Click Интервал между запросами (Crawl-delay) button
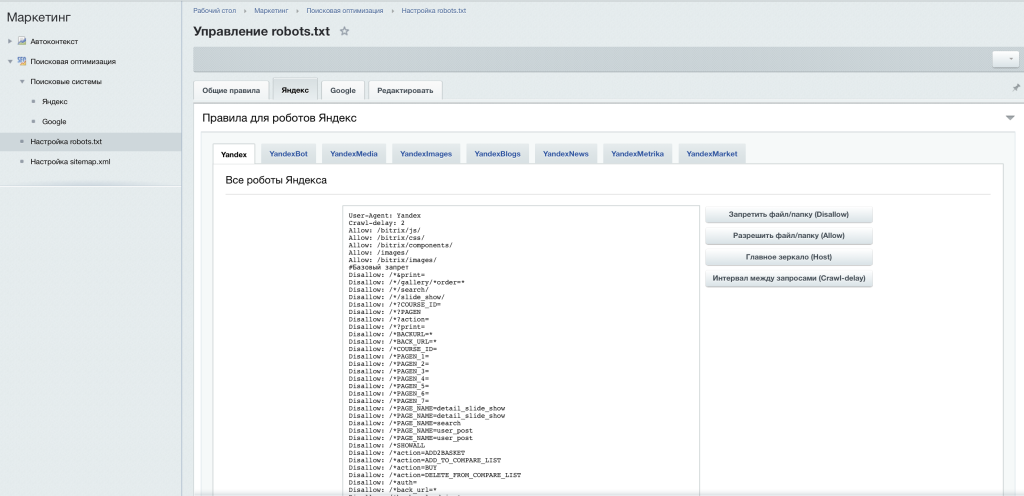The image size is (1024, 496). click(789, 278)
